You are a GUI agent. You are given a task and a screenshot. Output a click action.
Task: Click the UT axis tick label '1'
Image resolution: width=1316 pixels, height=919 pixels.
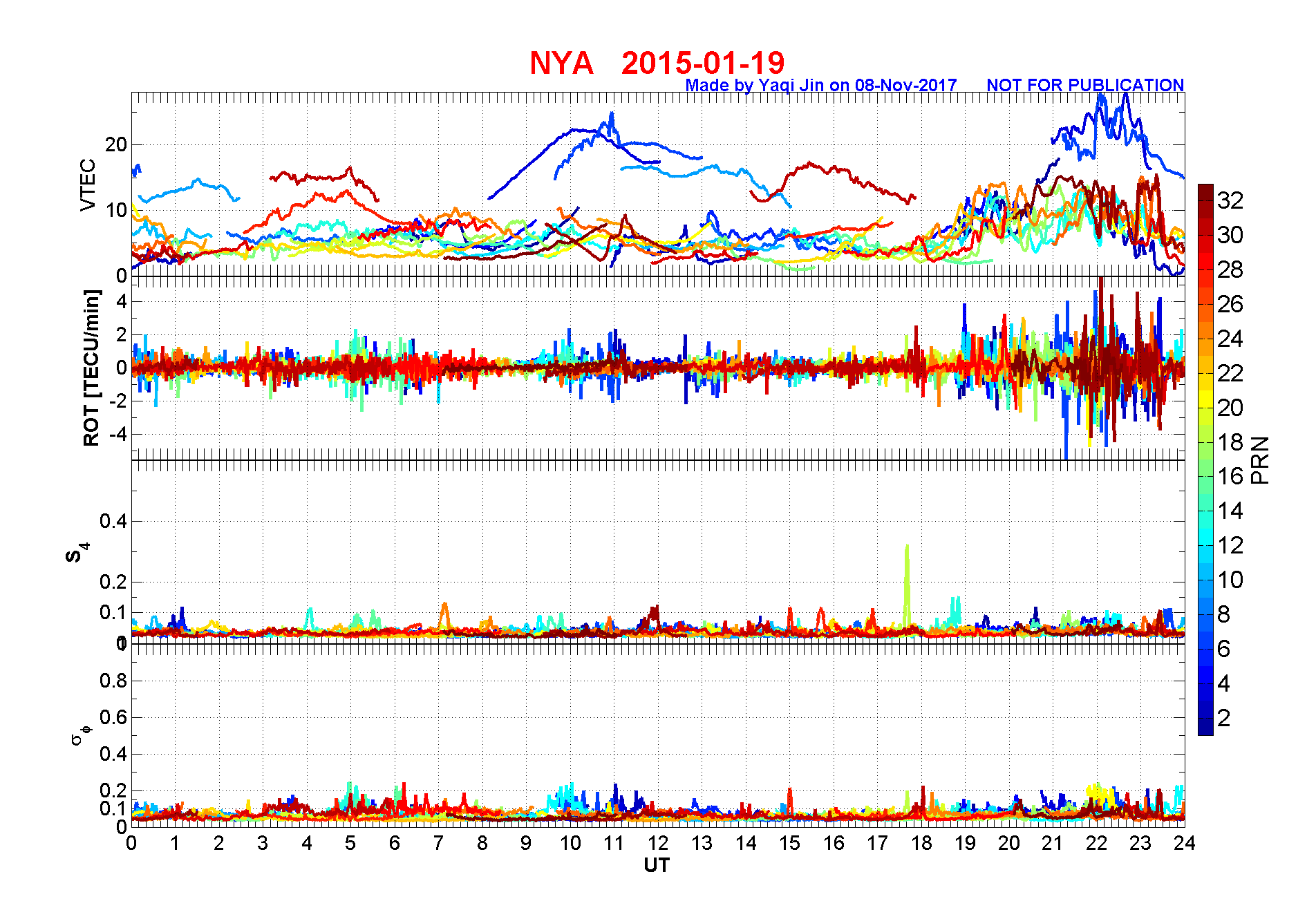click(x=175, y=843)
